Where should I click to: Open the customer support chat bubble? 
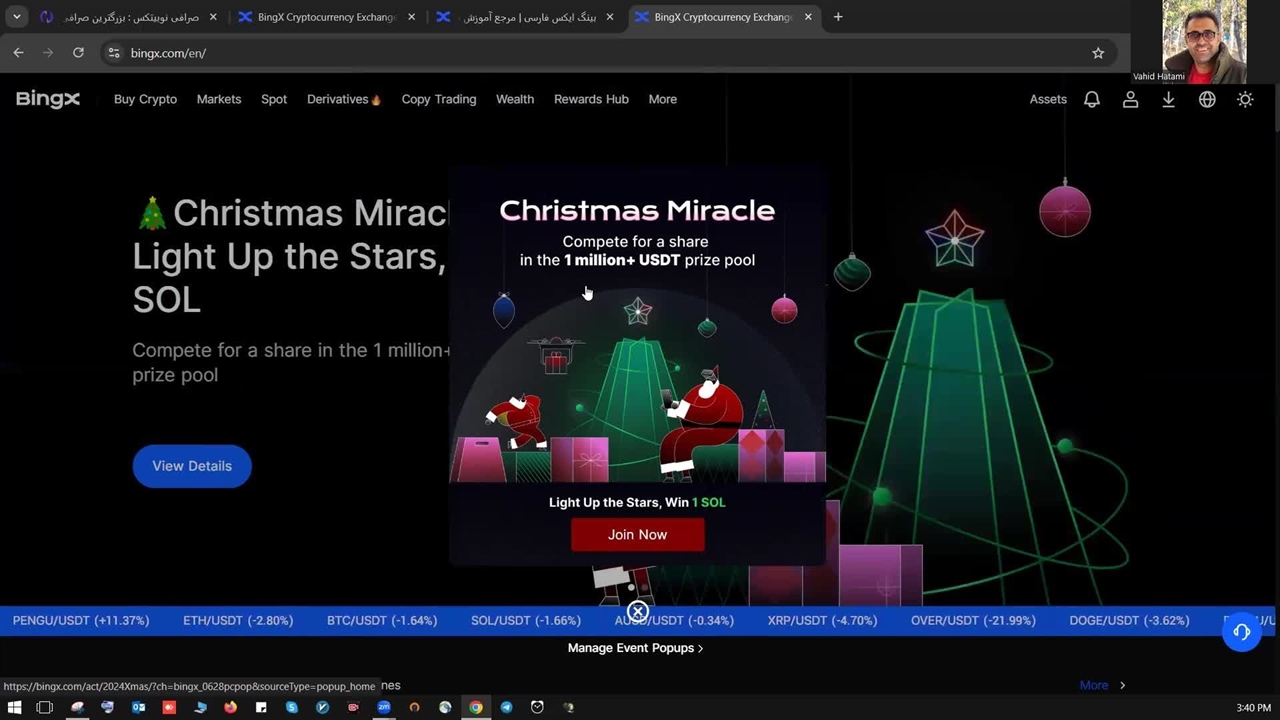[x=1241, y=632]
